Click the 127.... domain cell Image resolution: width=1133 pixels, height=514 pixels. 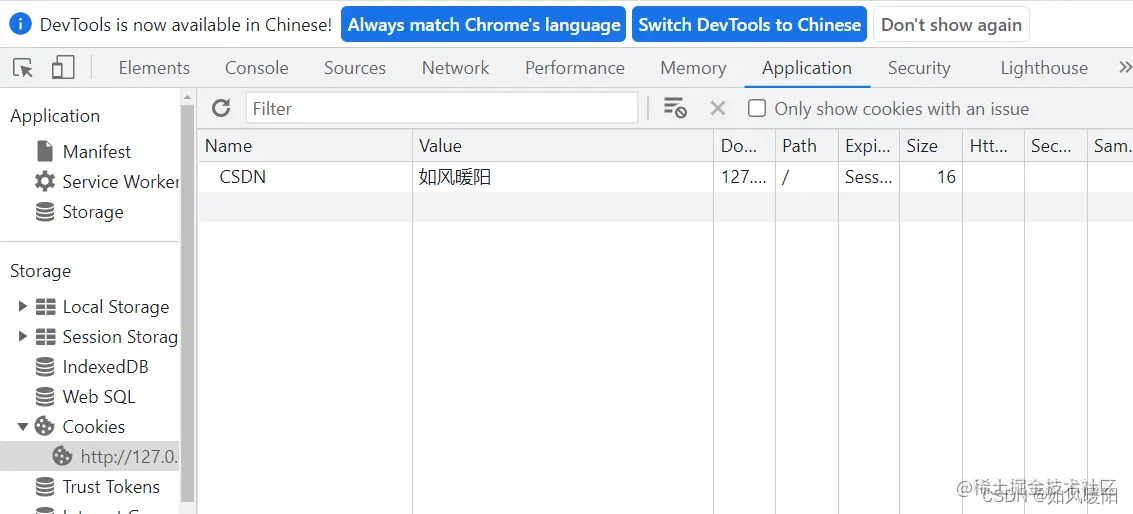coord(744,176)
